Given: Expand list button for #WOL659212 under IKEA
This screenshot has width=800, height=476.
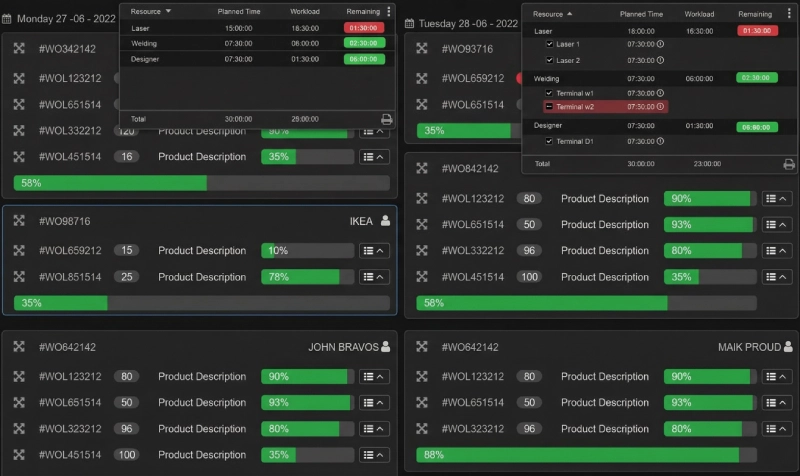Looking at the screenshot, I should pos(374,251).
